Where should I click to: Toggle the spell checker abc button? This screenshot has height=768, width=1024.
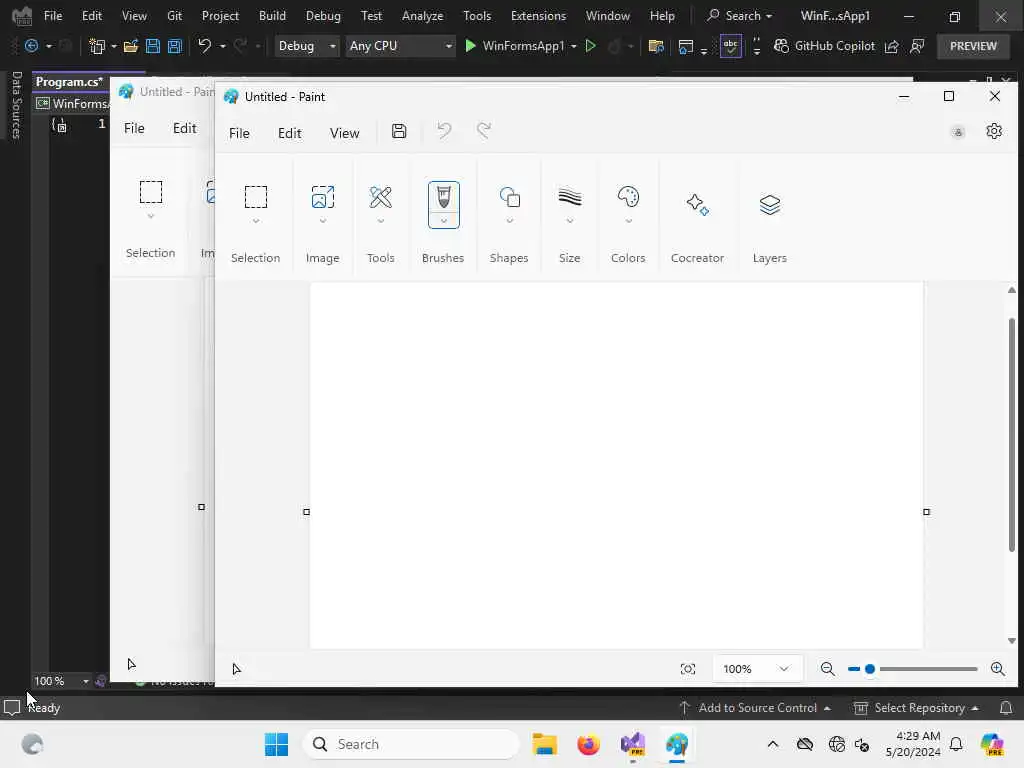point(731,46)
